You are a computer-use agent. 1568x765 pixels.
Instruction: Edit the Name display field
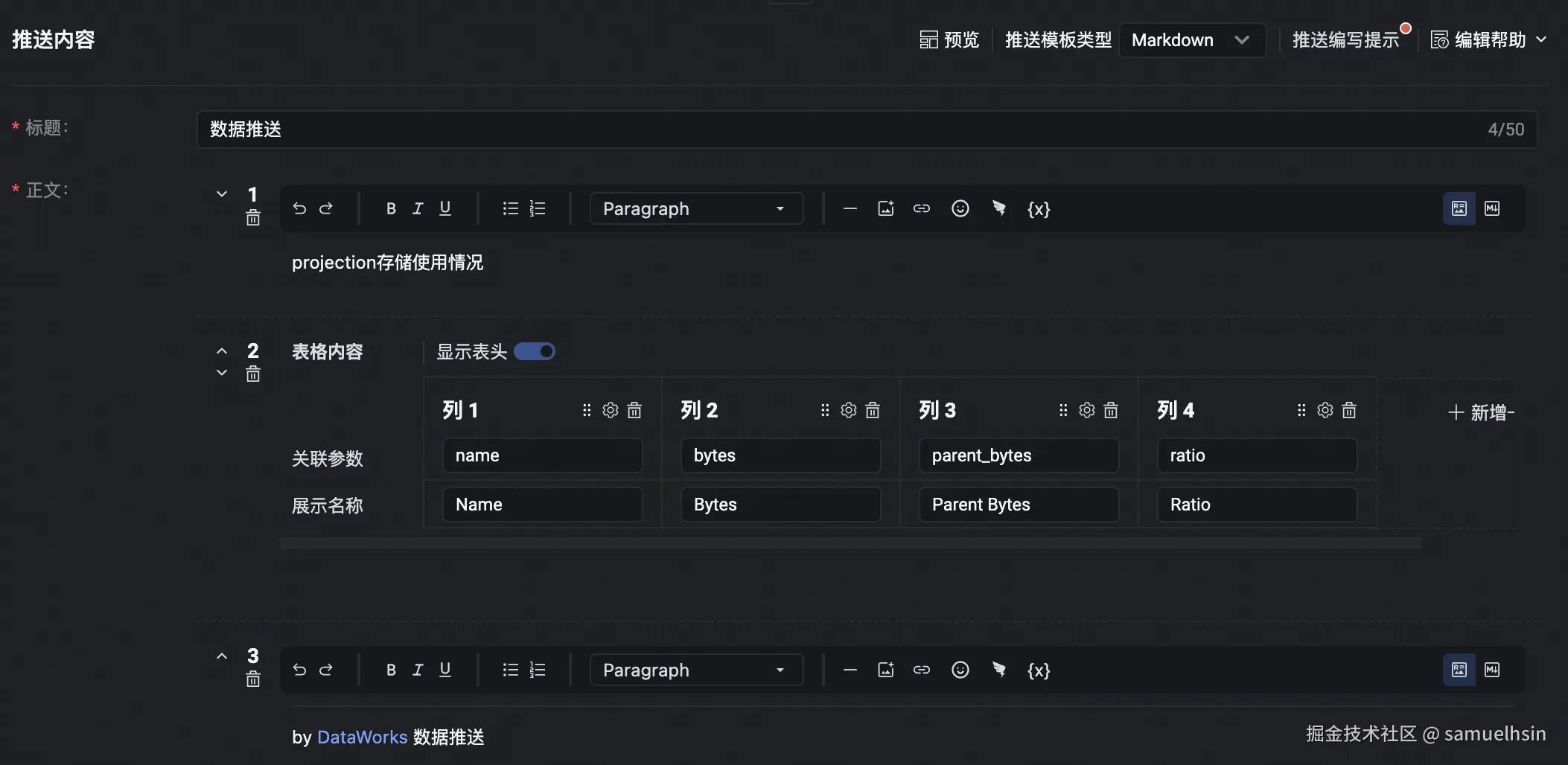tap(543, 505)
